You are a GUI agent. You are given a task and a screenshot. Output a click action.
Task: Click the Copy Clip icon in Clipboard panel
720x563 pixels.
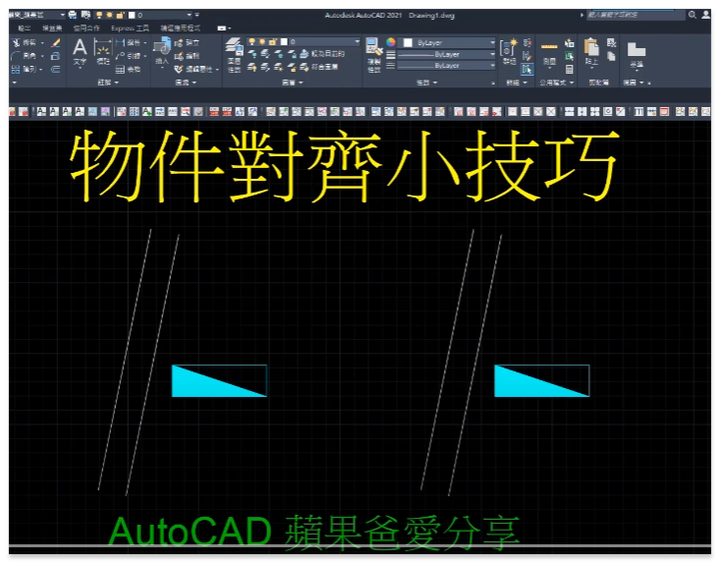pos(611,56)
